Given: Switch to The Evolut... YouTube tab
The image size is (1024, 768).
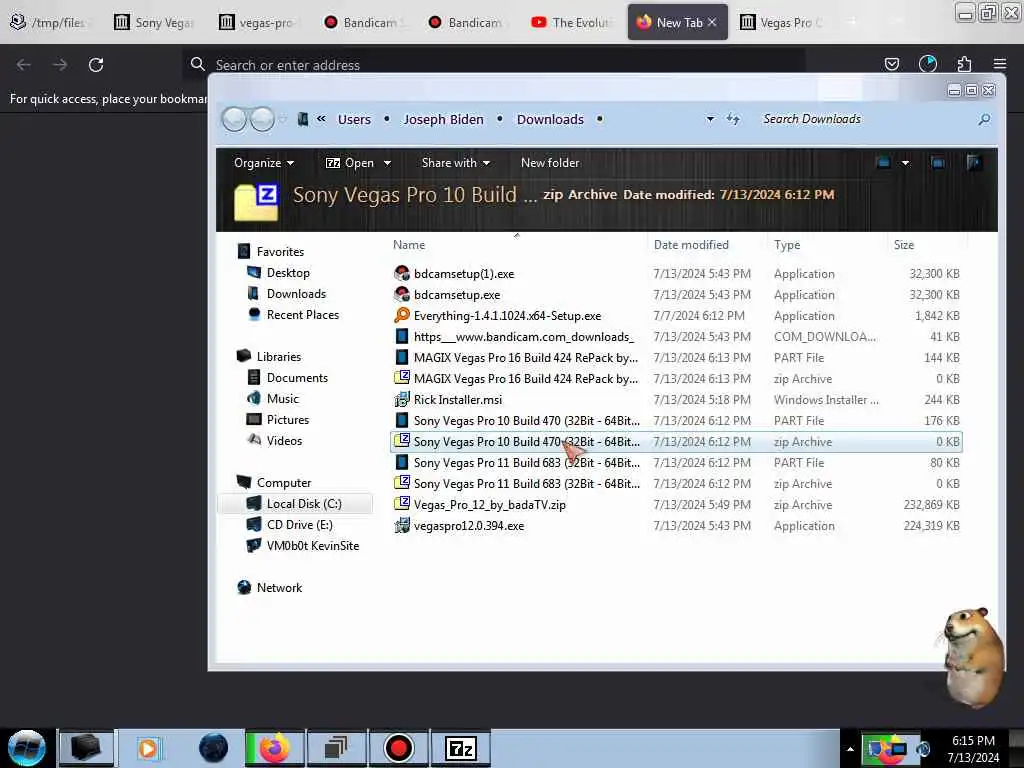Looking at the screenshot, I should 573,22.
